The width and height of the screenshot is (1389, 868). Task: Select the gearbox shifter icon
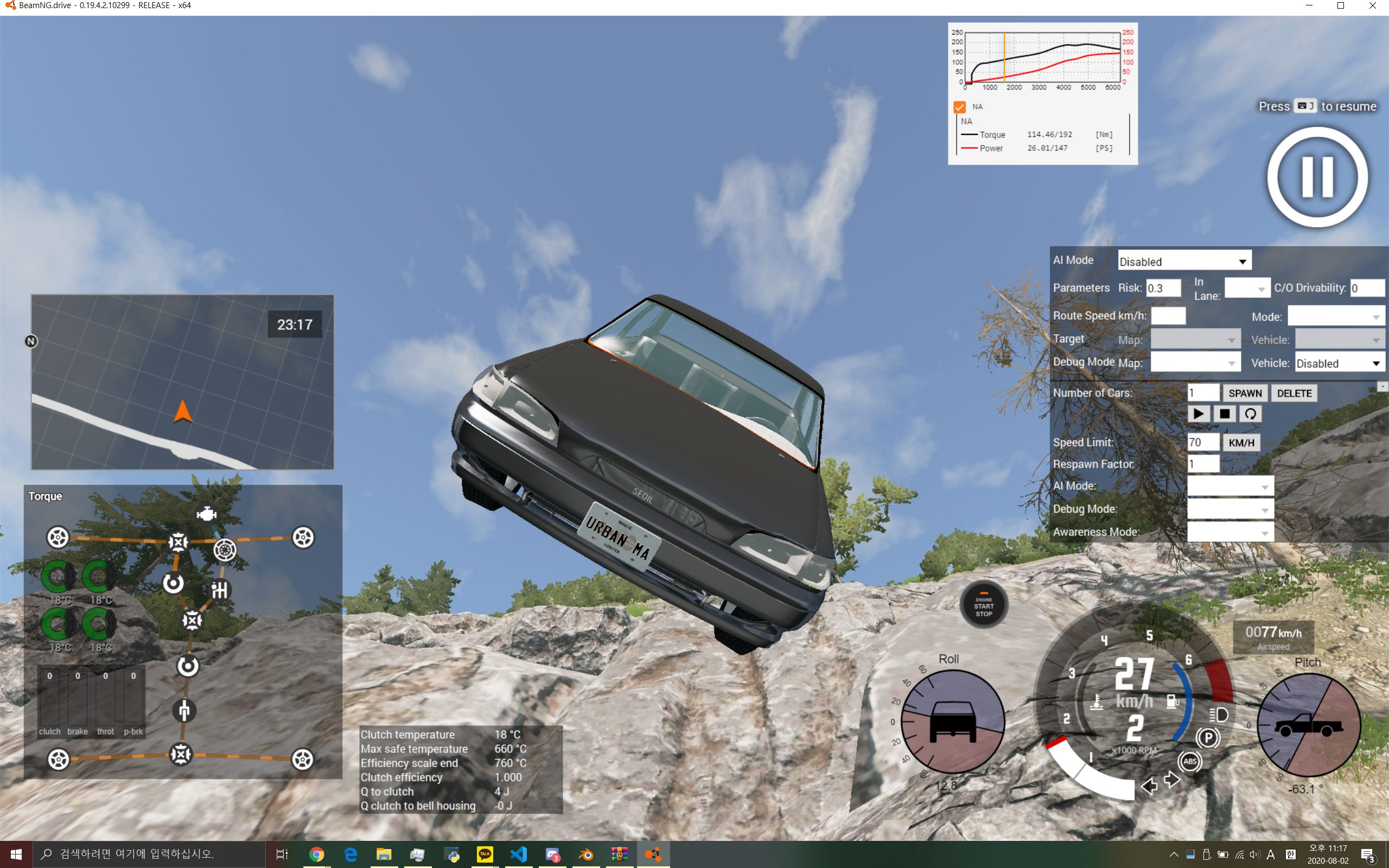220,590
